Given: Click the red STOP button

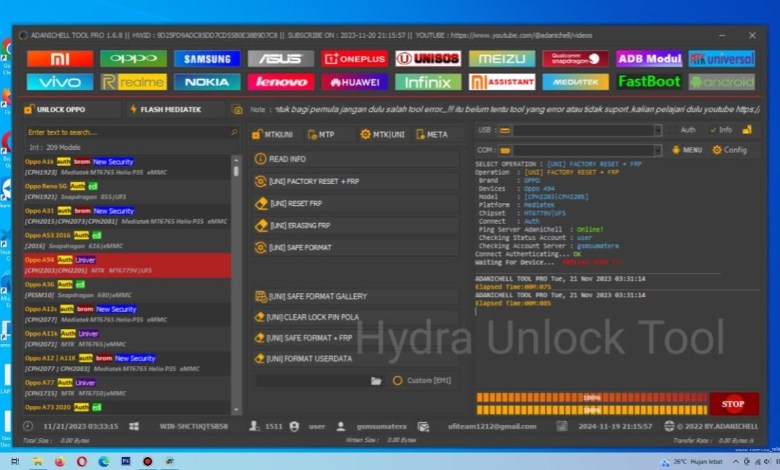Looking at the screenshot, I should [x=734, y=404].
